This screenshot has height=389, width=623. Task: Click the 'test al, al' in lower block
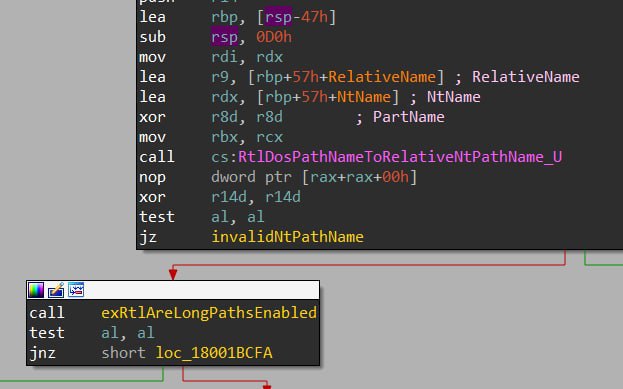(92, 333)
